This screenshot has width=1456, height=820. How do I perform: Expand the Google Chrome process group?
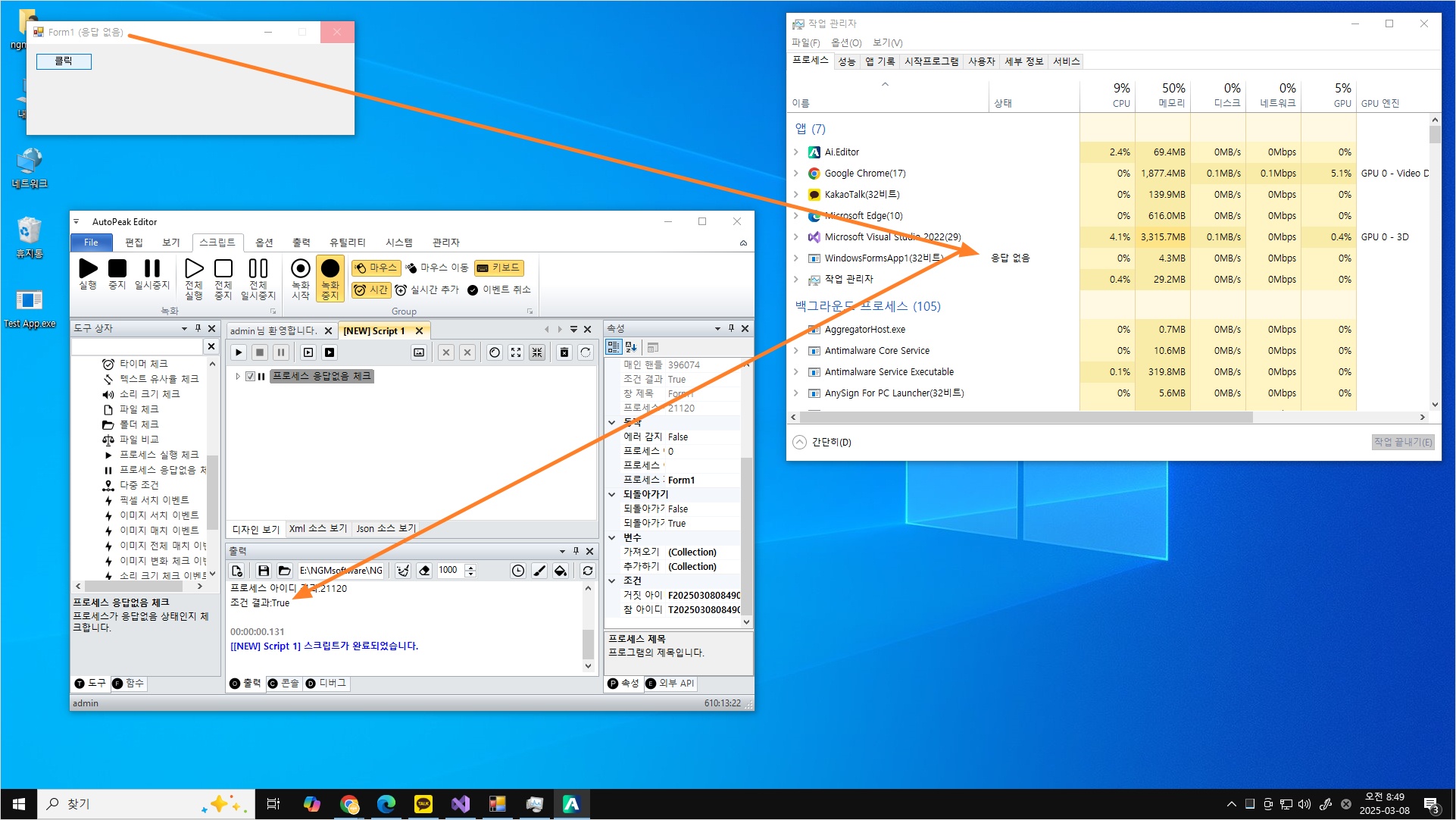click(x=795, y=174)
